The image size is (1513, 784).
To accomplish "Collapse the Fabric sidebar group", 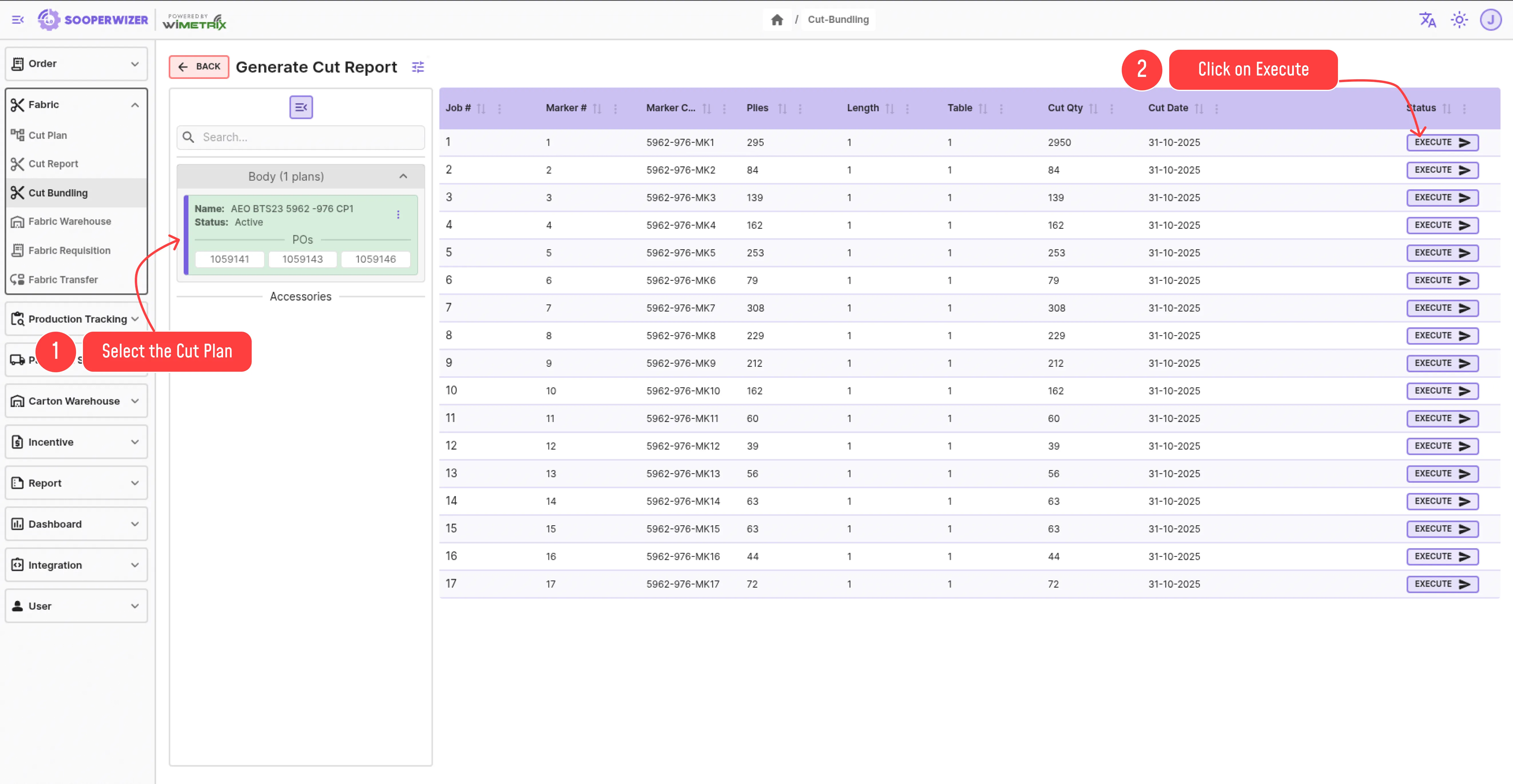I will (134, 105).
